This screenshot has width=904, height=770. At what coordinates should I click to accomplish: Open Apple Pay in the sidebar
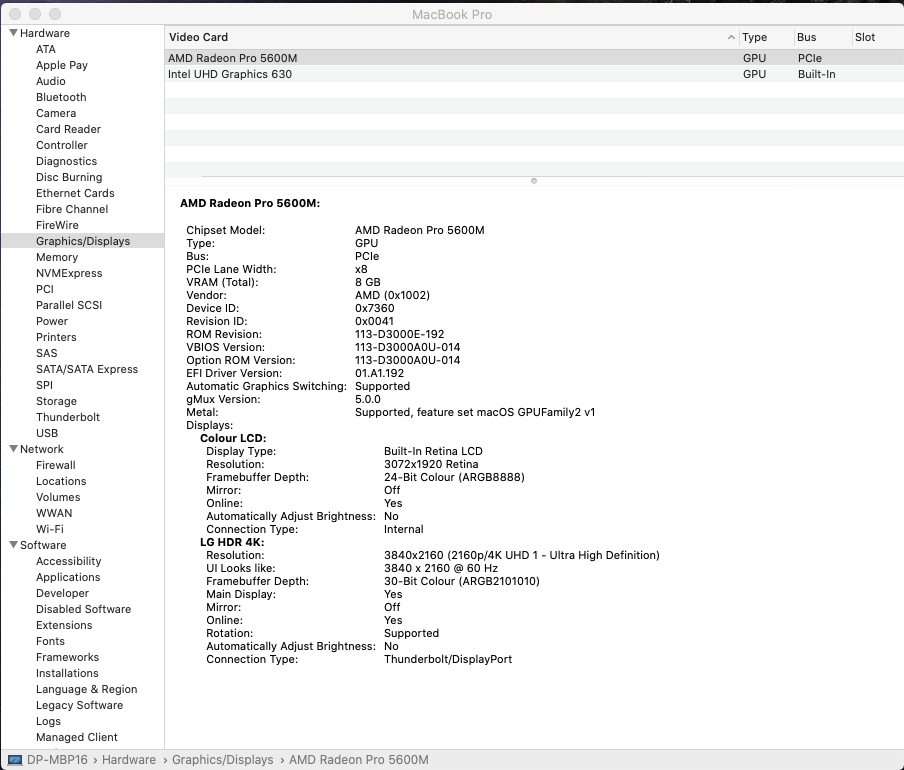click(x=62, y=65)
